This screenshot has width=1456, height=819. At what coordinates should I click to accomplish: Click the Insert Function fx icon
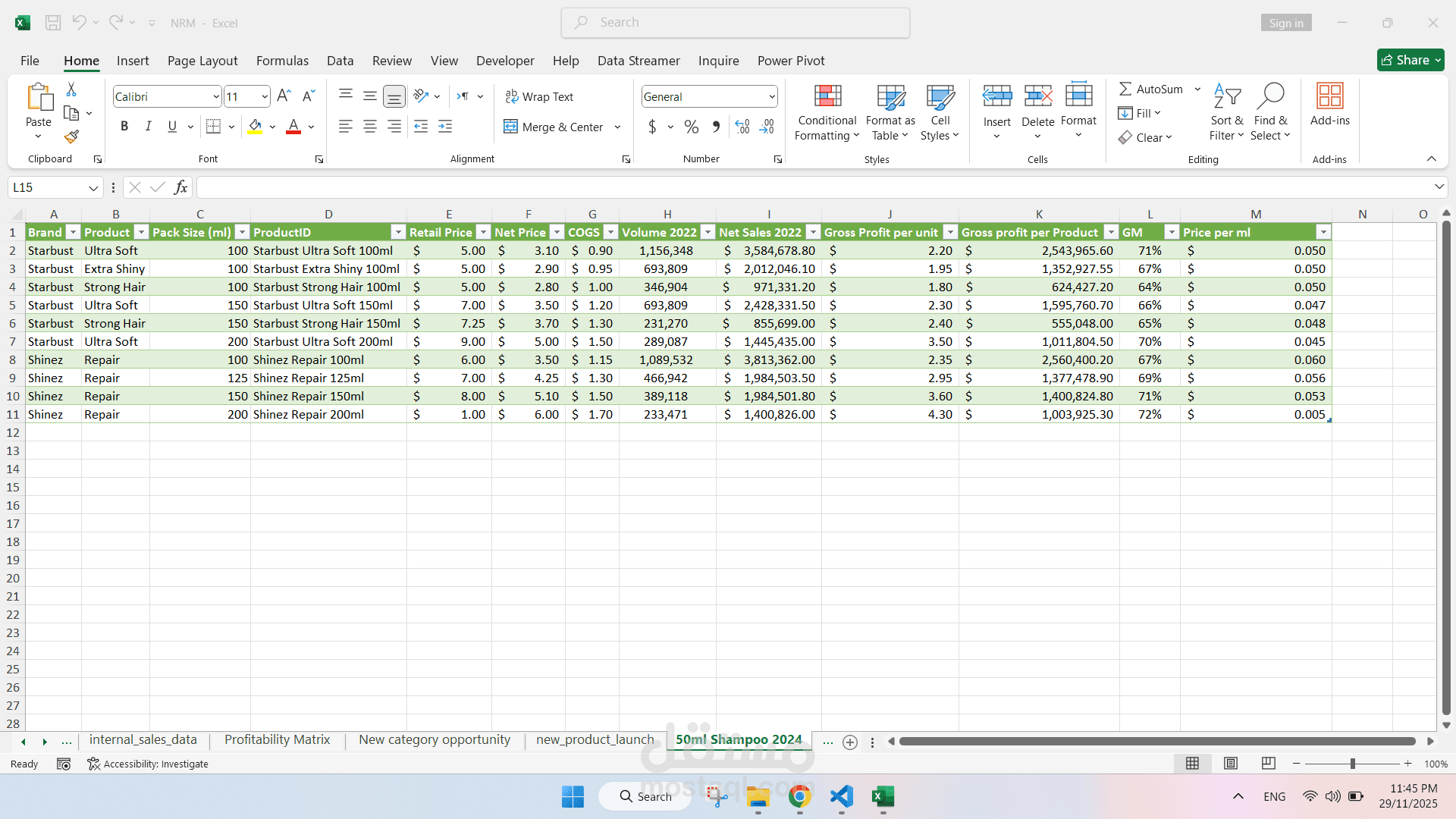[180, 187]
